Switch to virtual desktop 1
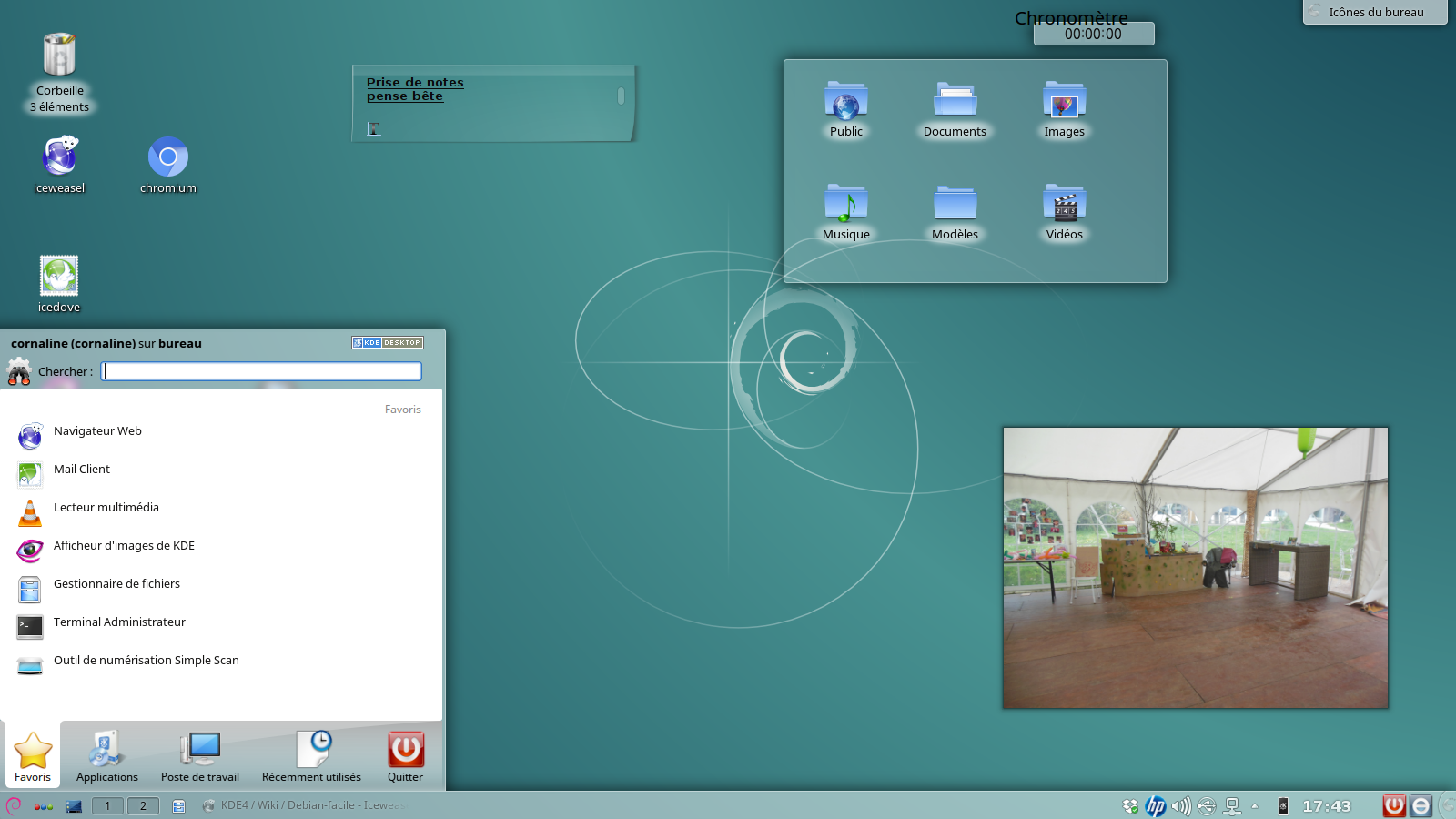Viewport: 1456px width, 819px height. [107, 806]
